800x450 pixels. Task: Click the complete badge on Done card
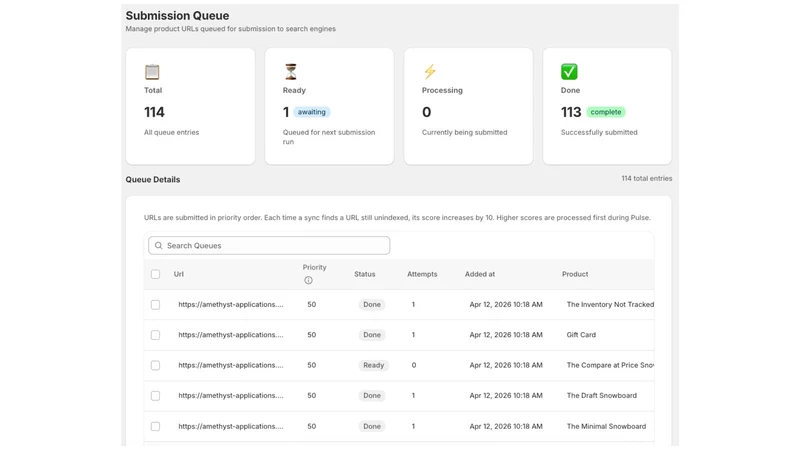point(606,112)
